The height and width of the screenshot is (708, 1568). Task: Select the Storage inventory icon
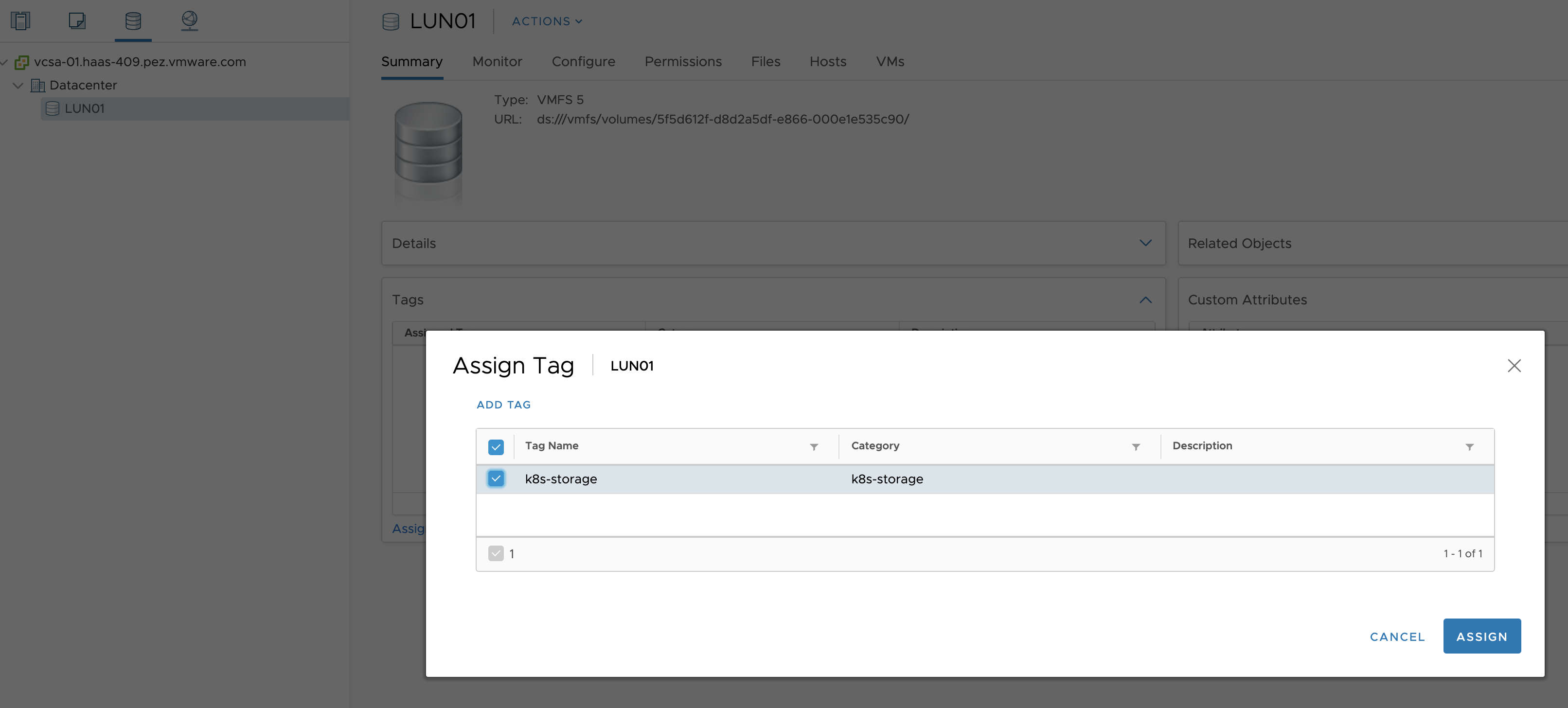pyautogui.click(x=133, y=21)
